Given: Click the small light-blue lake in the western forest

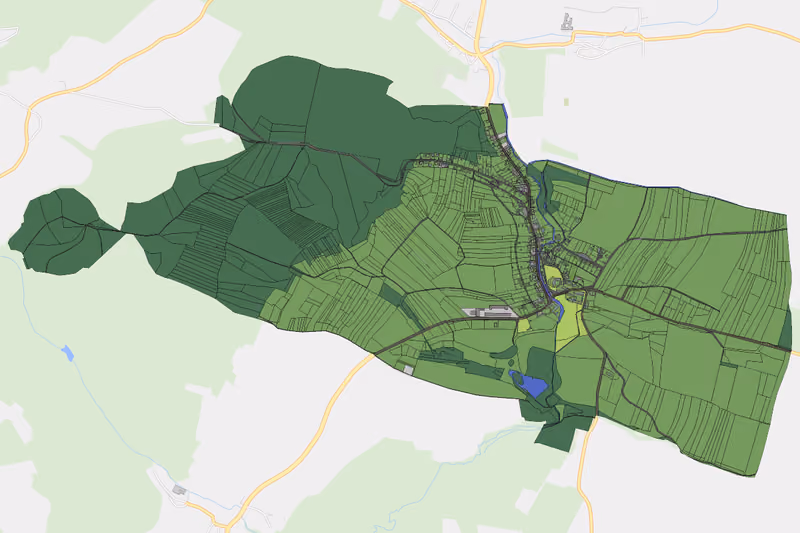Looking at the screenshot, I should [x=67, y=352].
